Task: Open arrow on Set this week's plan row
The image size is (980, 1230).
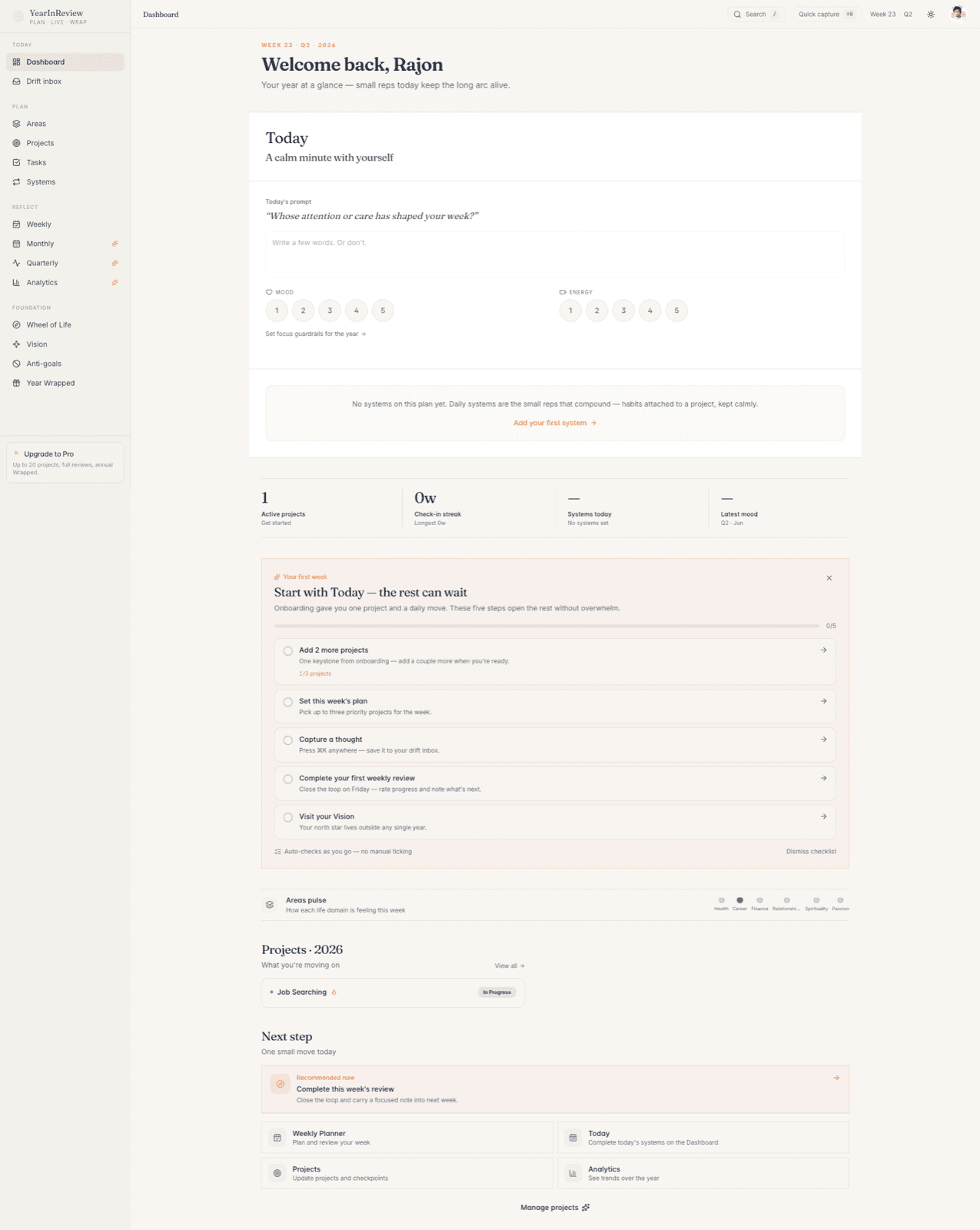Action: 824,701
